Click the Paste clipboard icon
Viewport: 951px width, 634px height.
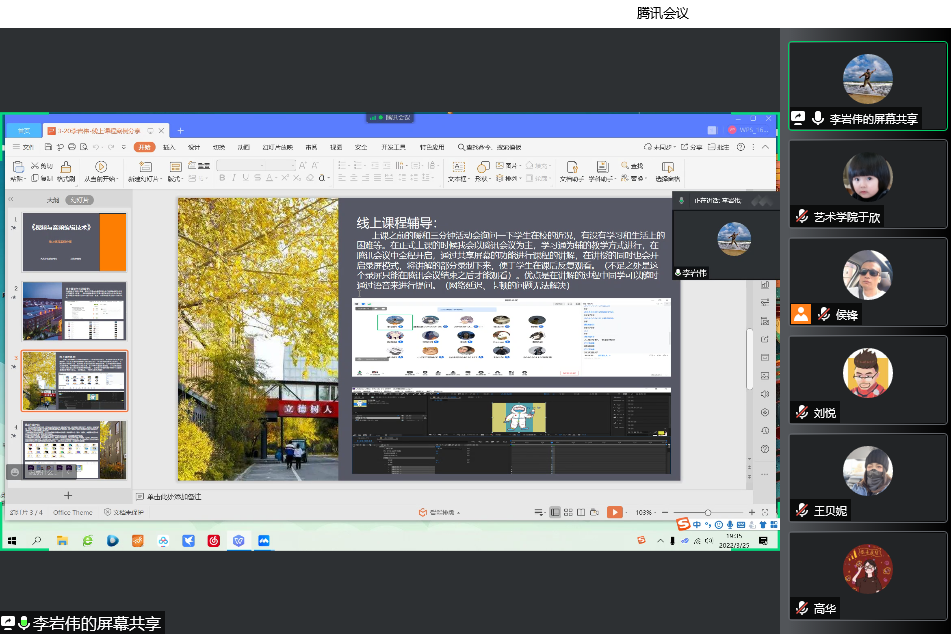pyautogui.click(x=18, y=167)
